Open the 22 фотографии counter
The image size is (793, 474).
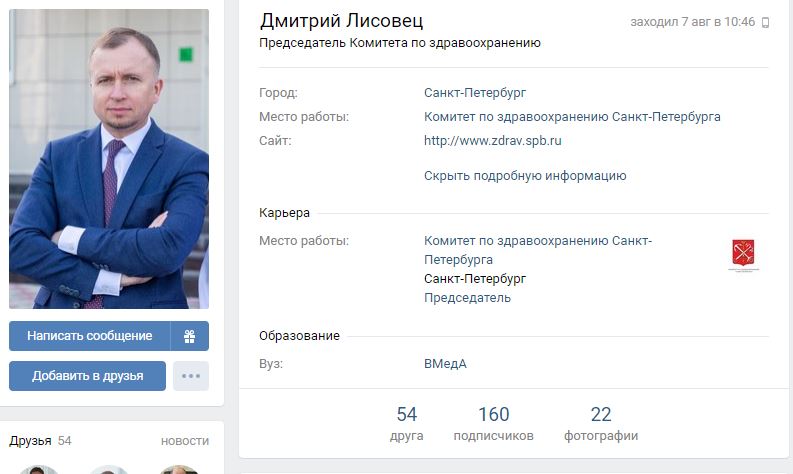click(x=601, y=424)
